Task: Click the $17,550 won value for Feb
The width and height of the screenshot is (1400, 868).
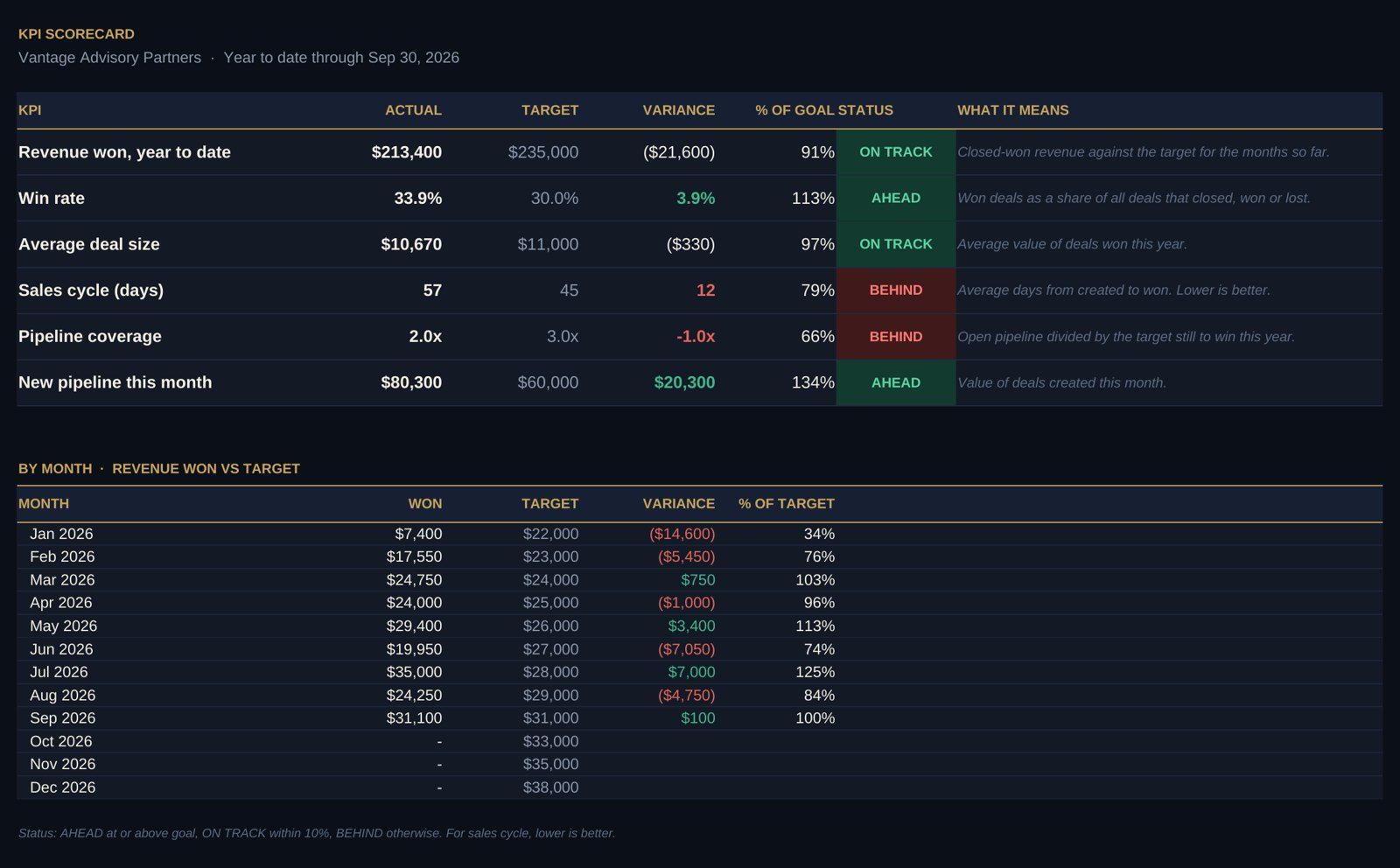Action: pos(414,556)
